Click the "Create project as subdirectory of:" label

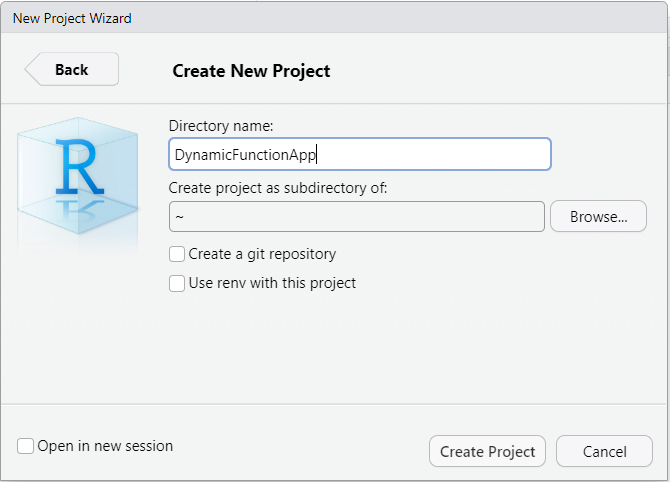[277, 188]
